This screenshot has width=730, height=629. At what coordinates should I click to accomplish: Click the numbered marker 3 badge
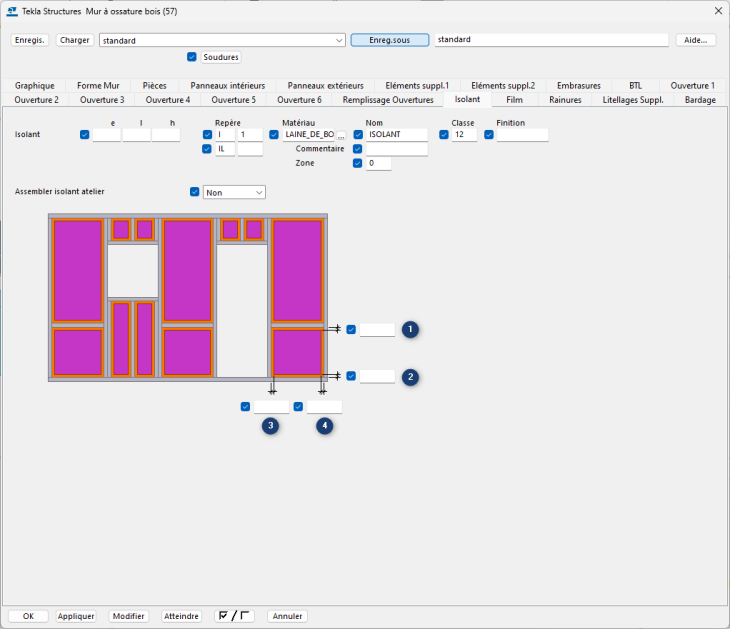click(270, 426)
